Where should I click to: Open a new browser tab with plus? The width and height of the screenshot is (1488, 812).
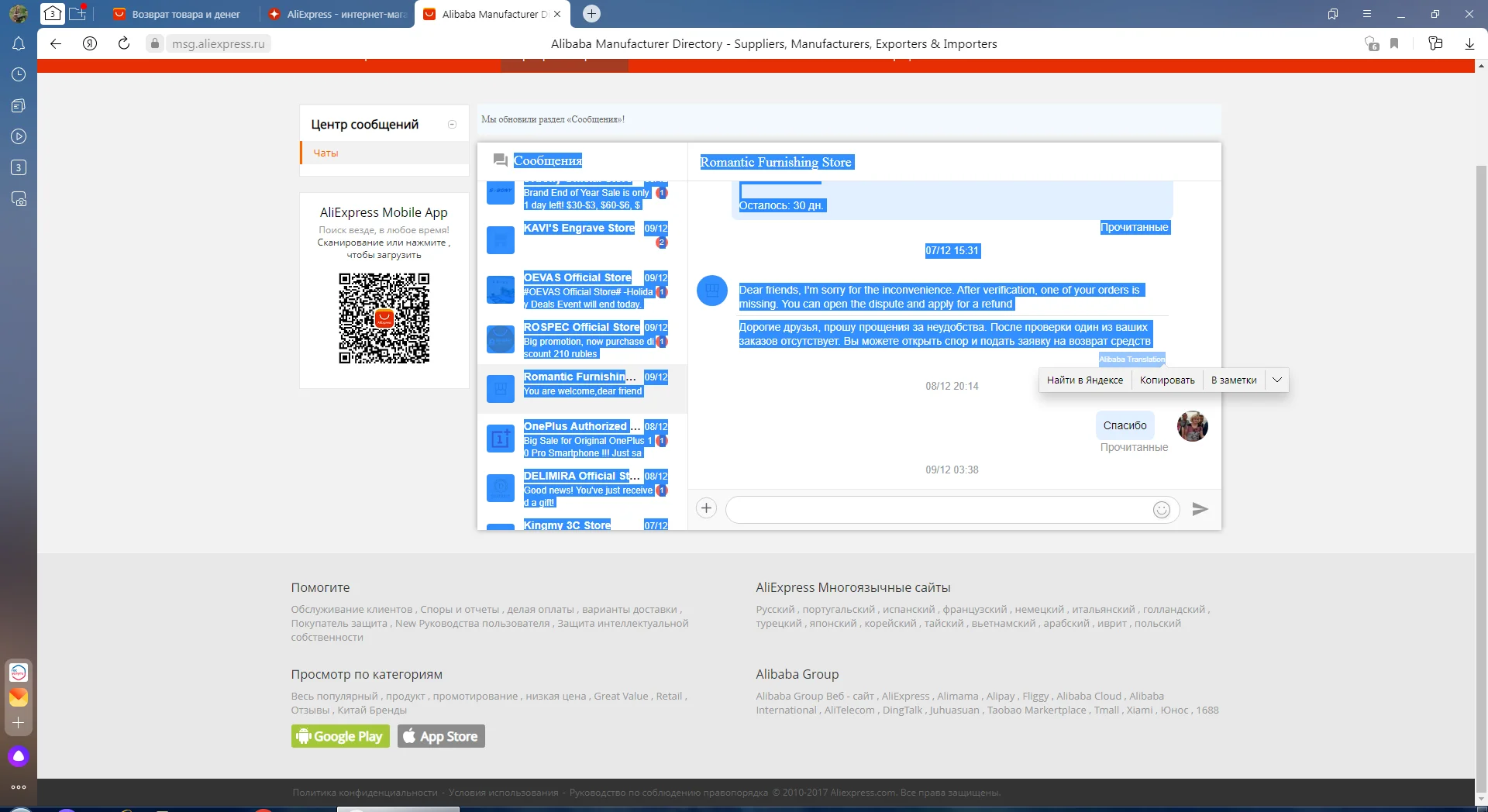coord(591,13)
